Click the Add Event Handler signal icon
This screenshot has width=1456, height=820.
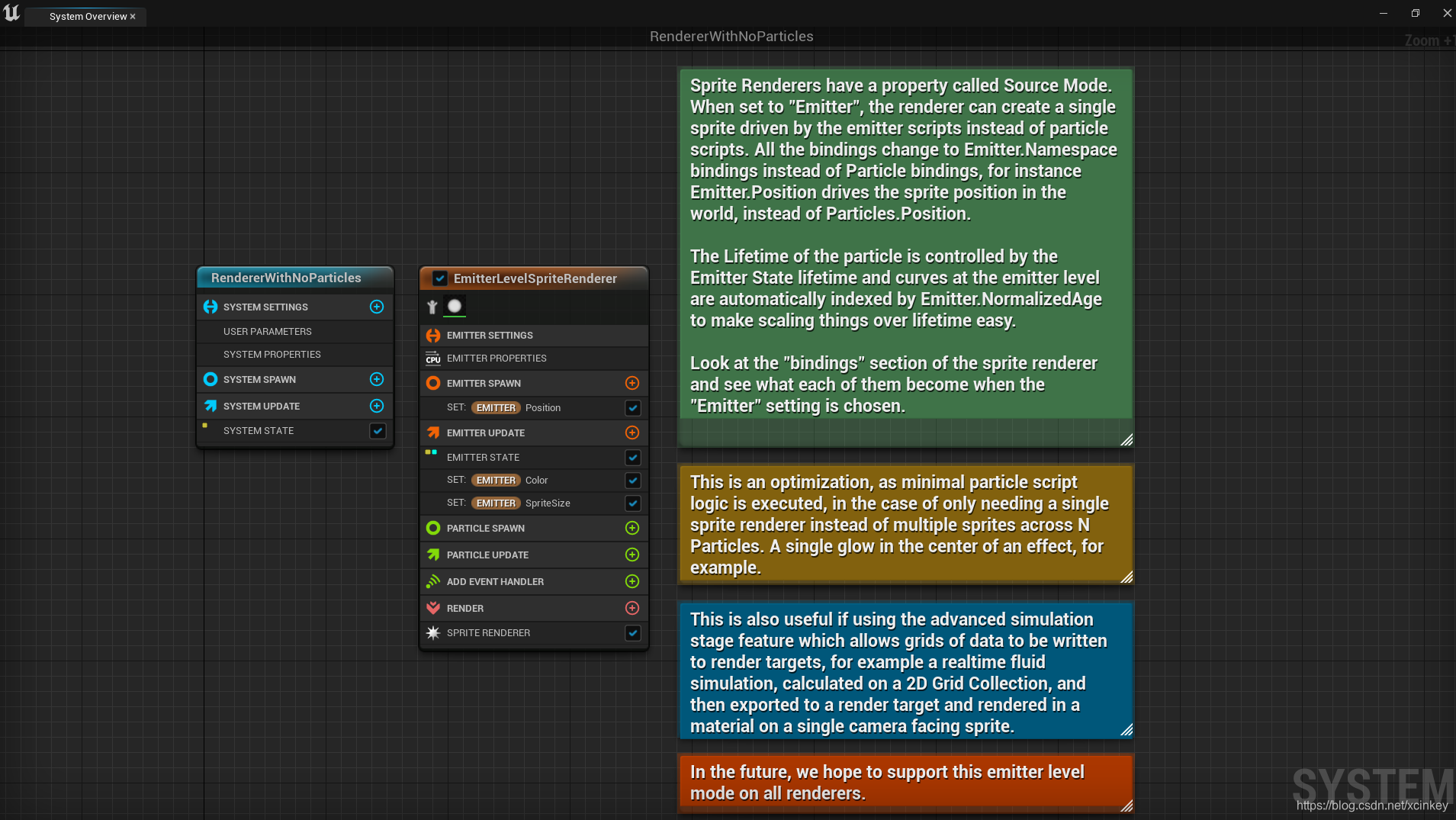coord(433,581)
